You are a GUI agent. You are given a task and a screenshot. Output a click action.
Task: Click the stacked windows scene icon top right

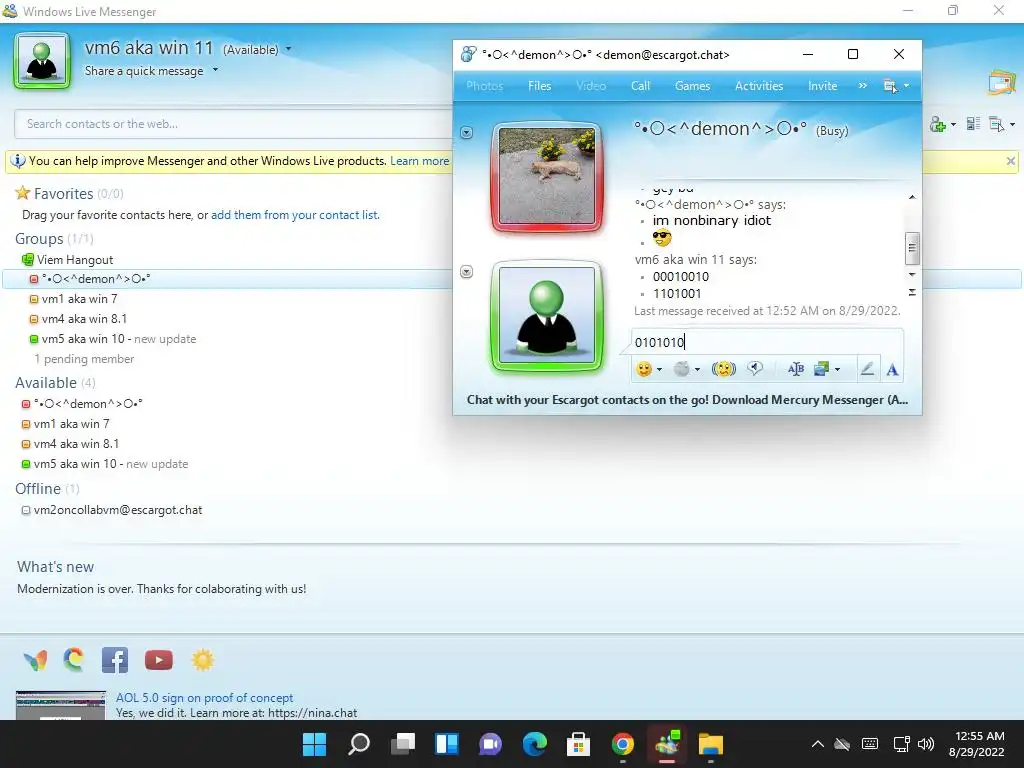pyautogui.click(x=1002, y=83)
